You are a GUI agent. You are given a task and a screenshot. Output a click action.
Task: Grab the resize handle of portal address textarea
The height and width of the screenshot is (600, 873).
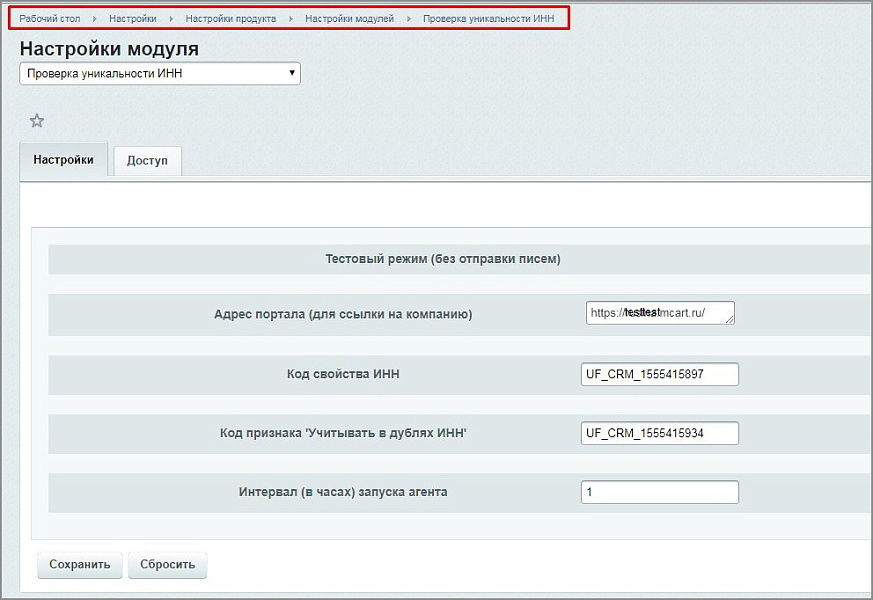click(x=730, y=320)
